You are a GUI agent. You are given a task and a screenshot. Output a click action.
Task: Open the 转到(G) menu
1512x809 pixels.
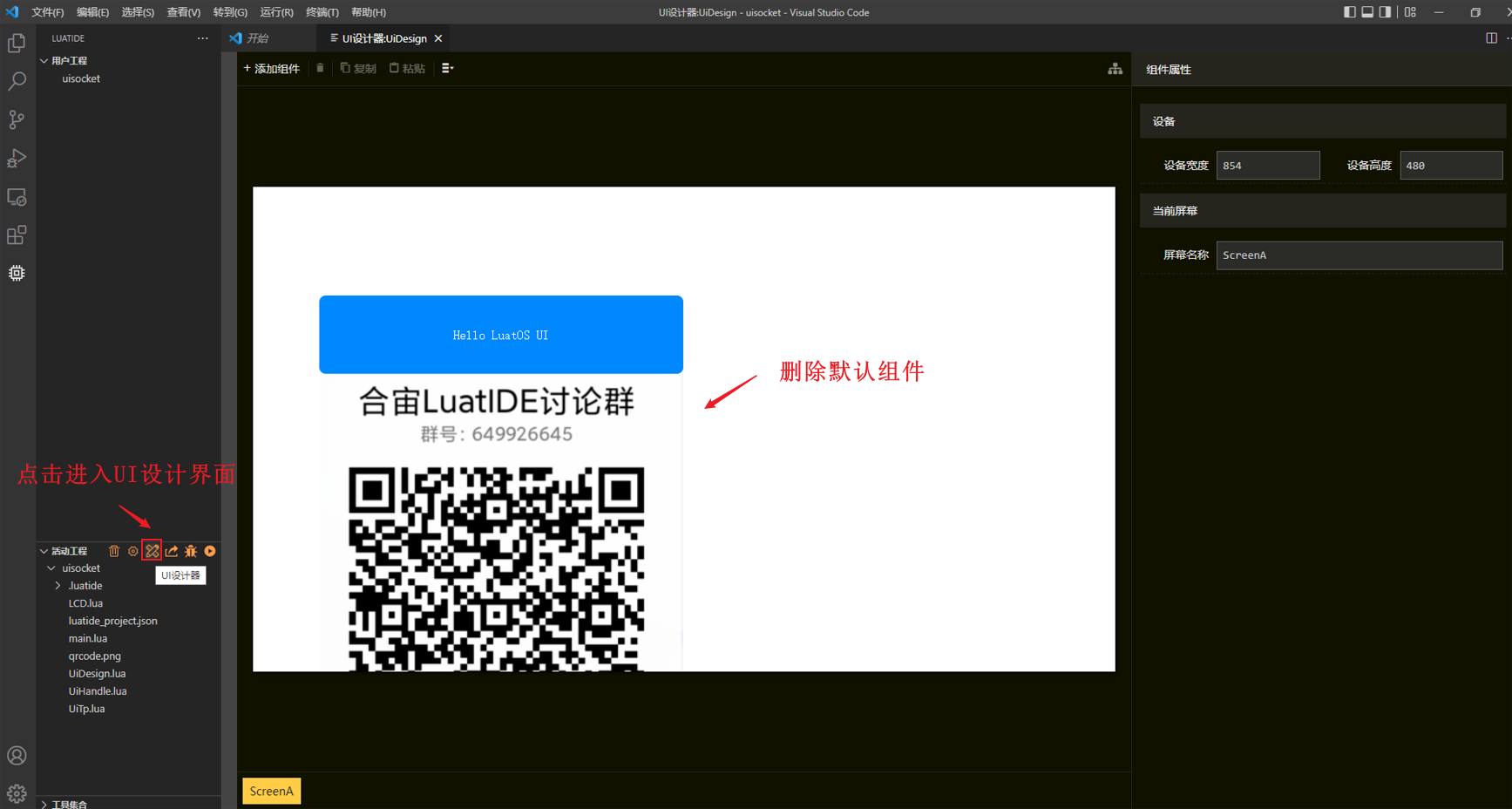(x=230, y=12)
